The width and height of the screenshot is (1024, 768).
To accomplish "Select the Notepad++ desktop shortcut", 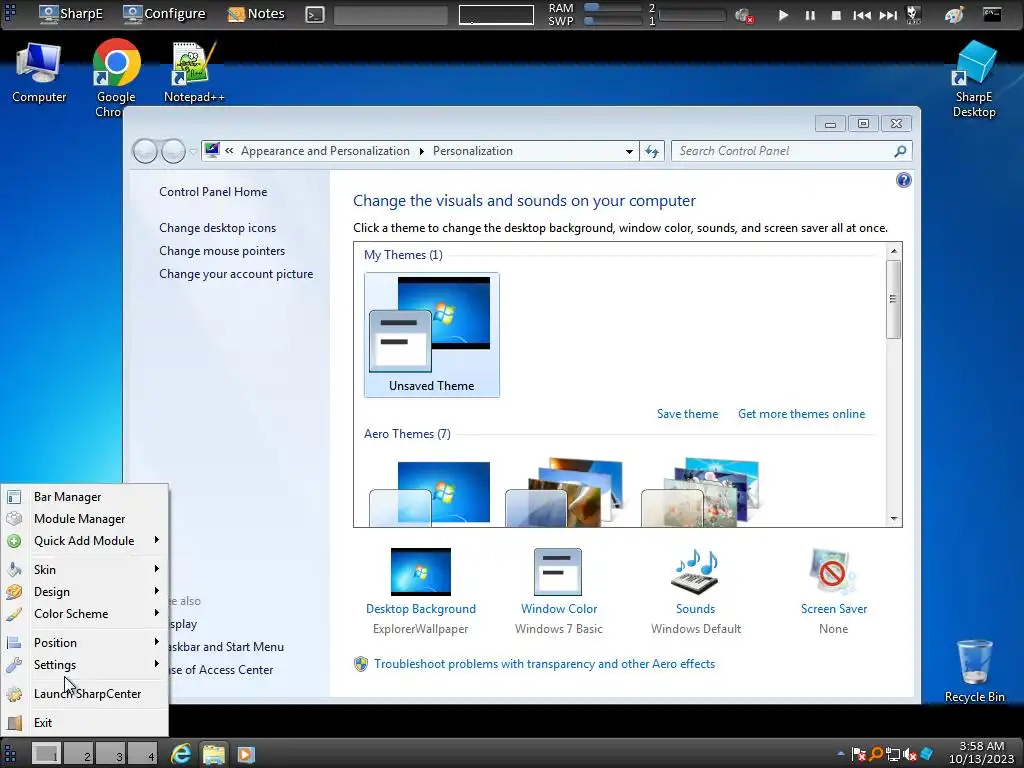I will point(194,72).
